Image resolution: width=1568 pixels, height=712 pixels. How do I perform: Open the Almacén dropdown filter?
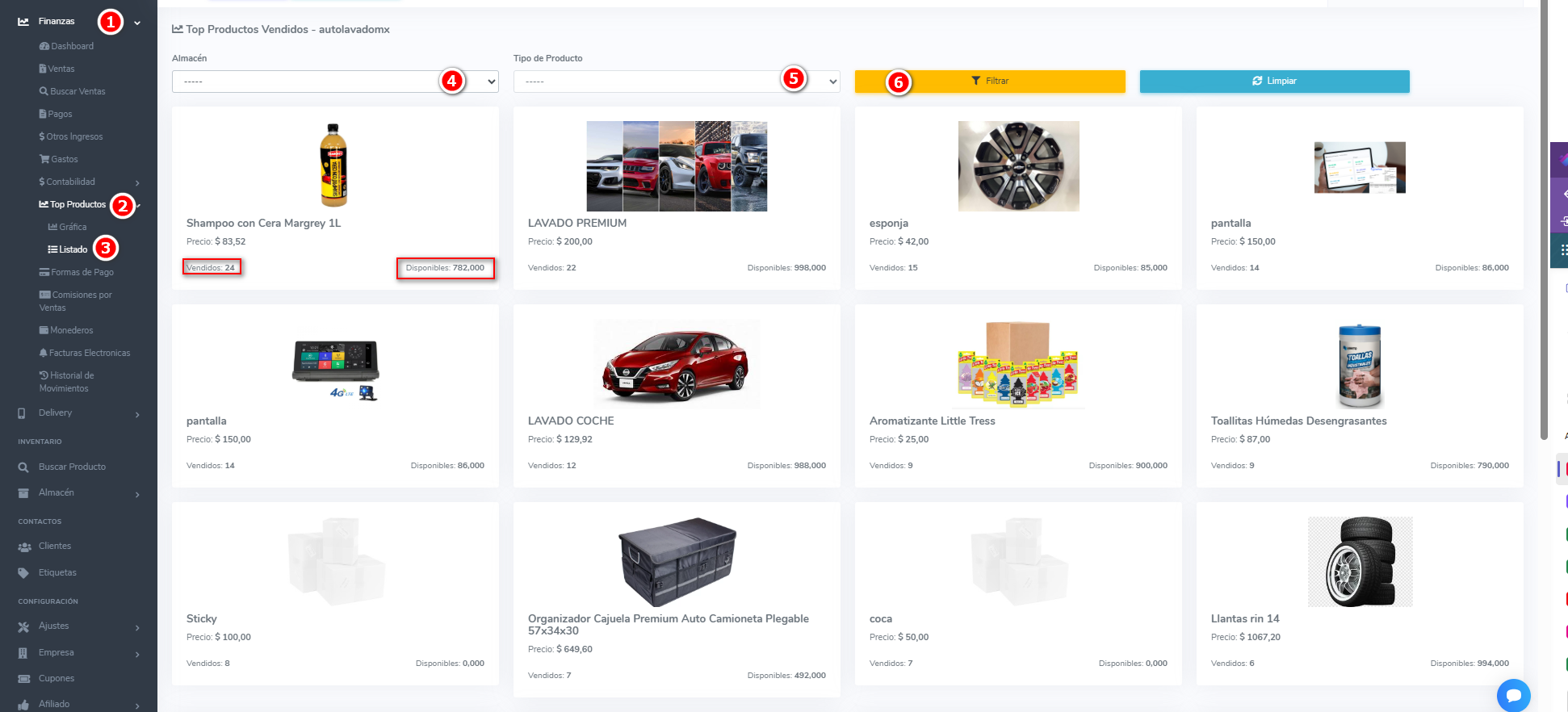(334, 82)
